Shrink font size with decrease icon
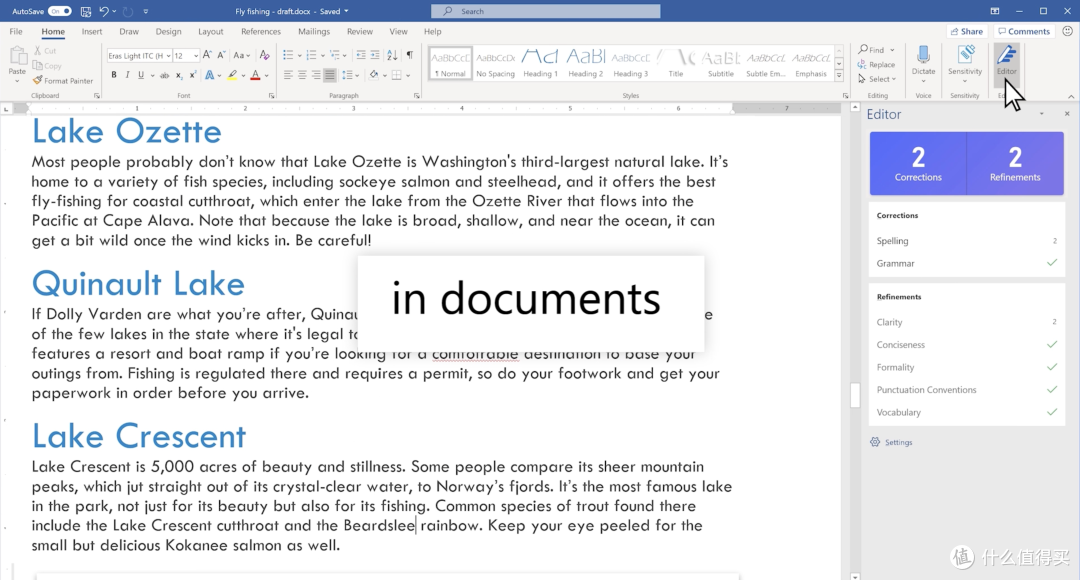Viewport: 1080px width, 580px height. [221, 55]
